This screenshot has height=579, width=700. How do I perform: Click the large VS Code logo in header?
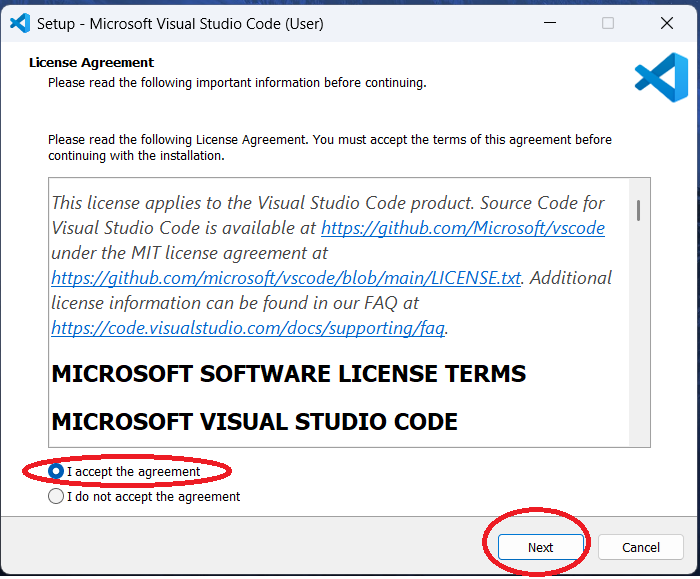[660, 78]
